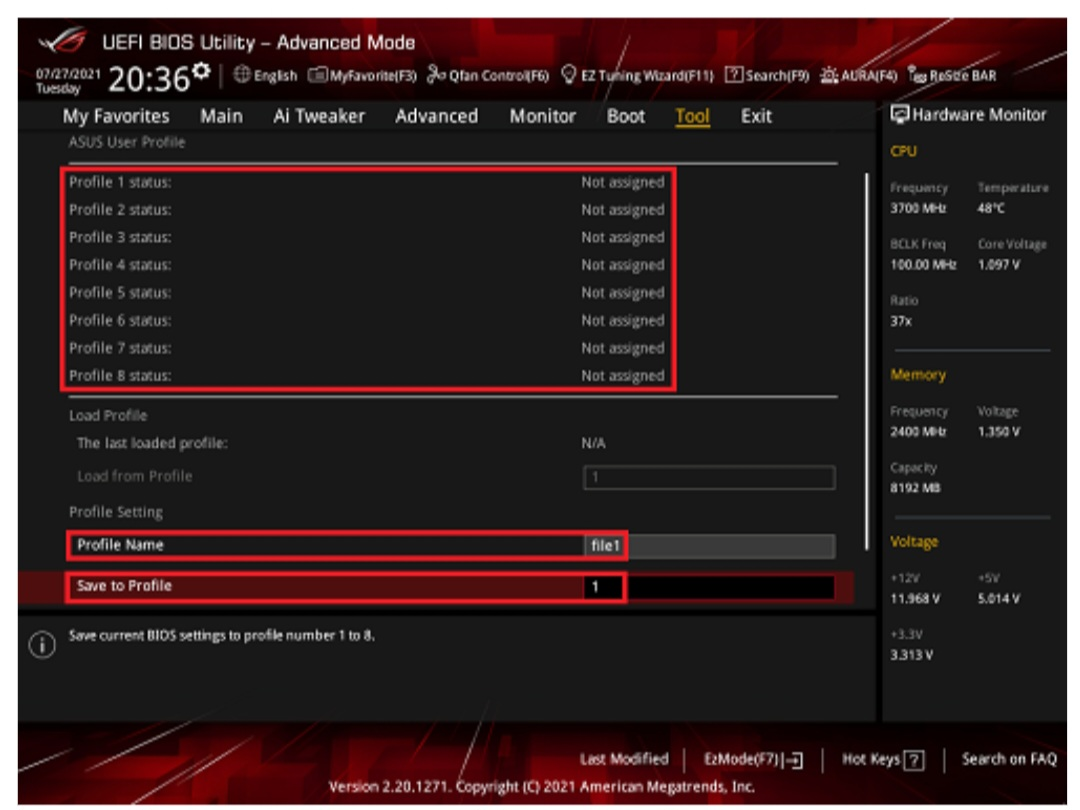This screenshot has width=1080, height=810.
Task: Open the Hot Keys question mark icon
Action: pos(913,760)
